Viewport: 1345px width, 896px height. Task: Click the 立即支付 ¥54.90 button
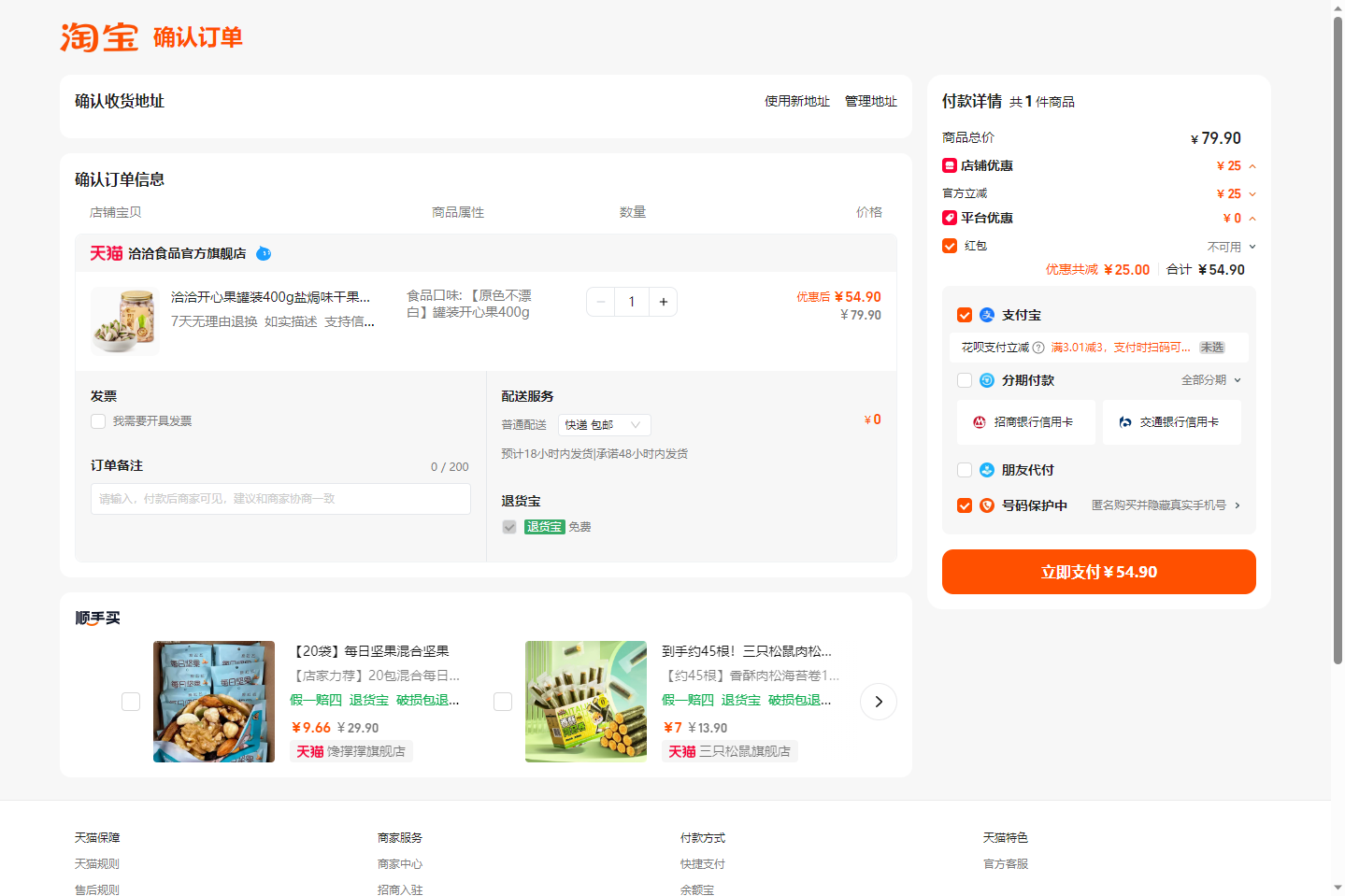[1099, 572]
